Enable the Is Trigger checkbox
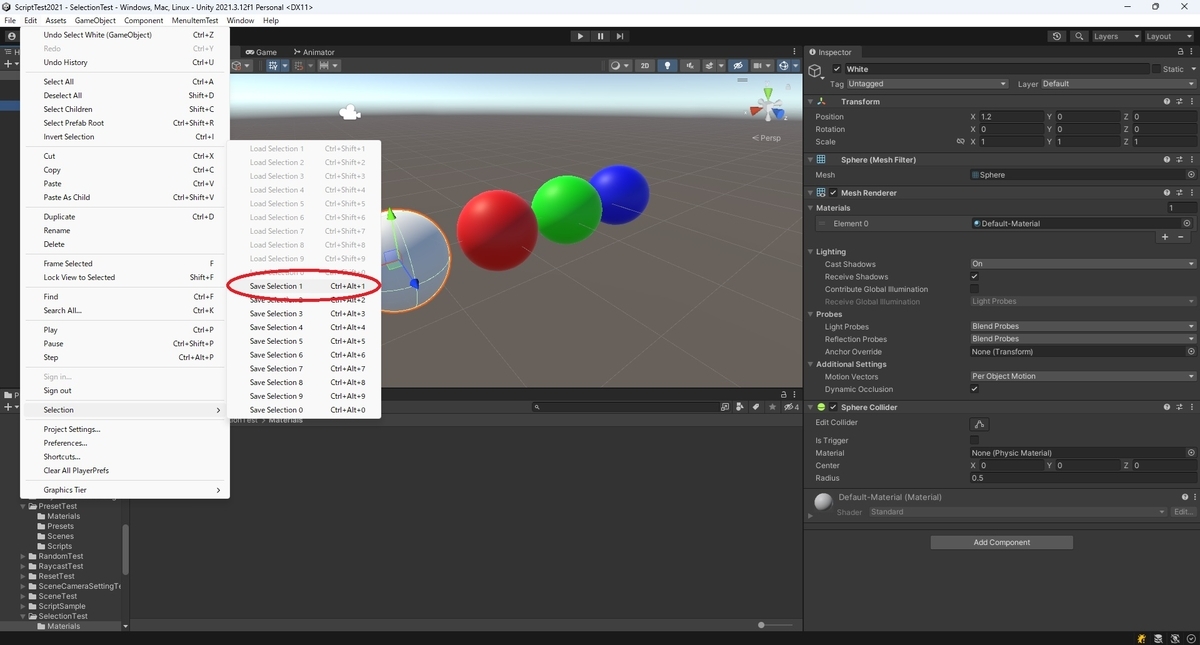The height and width of the screenshot is (645, 1200). [x=974, y=440]
